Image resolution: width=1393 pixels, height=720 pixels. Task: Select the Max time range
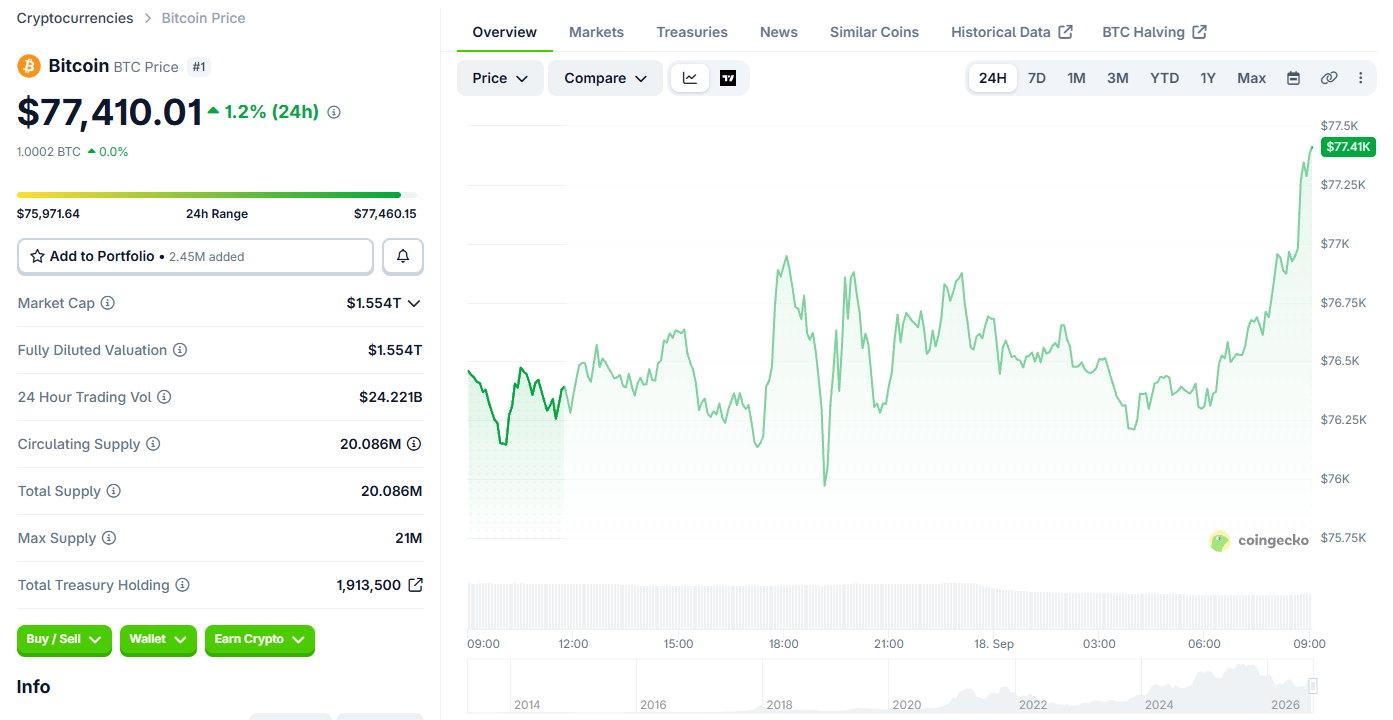(x=1251, y=78)
